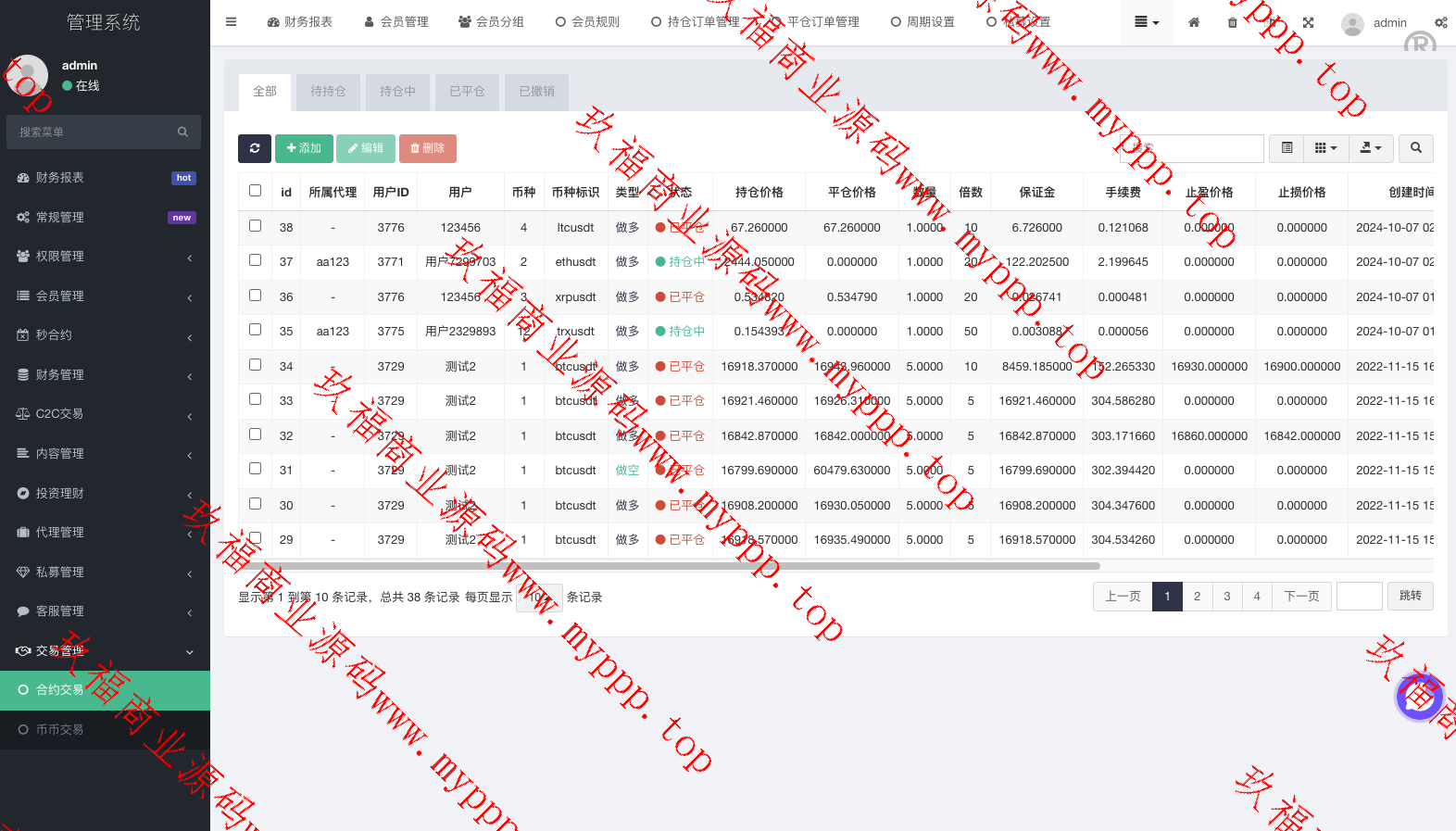Click the search magnifier icon beside table toolbar

pyautogui.click(x=1415, y=148)
